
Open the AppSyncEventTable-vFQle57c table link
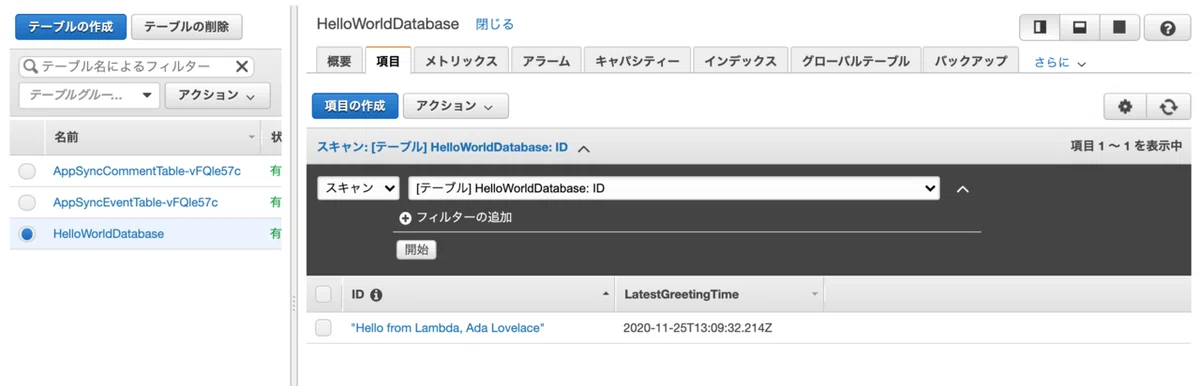[135, 202]
